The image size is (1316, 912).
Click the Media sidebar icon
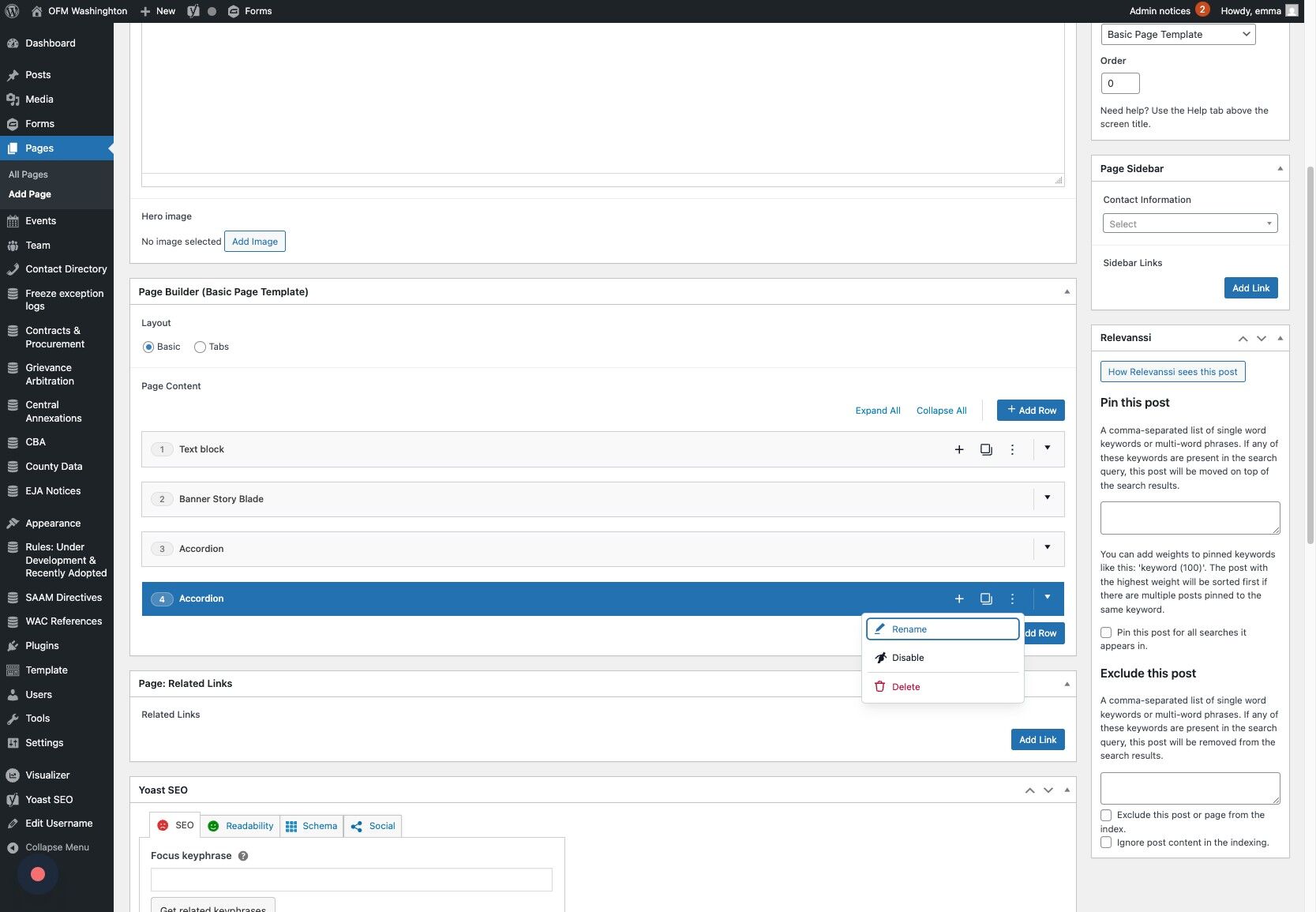pyautogui.click(x=13, y=99)
